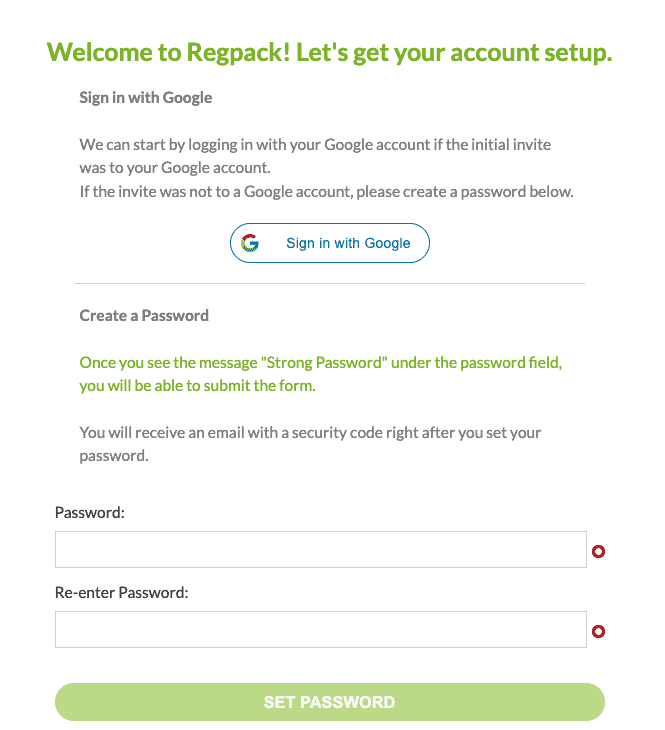Screen dimensions: 665x730
Task: Click the security code email notice text
Action: pyautogui.click(x=310, y=434)
